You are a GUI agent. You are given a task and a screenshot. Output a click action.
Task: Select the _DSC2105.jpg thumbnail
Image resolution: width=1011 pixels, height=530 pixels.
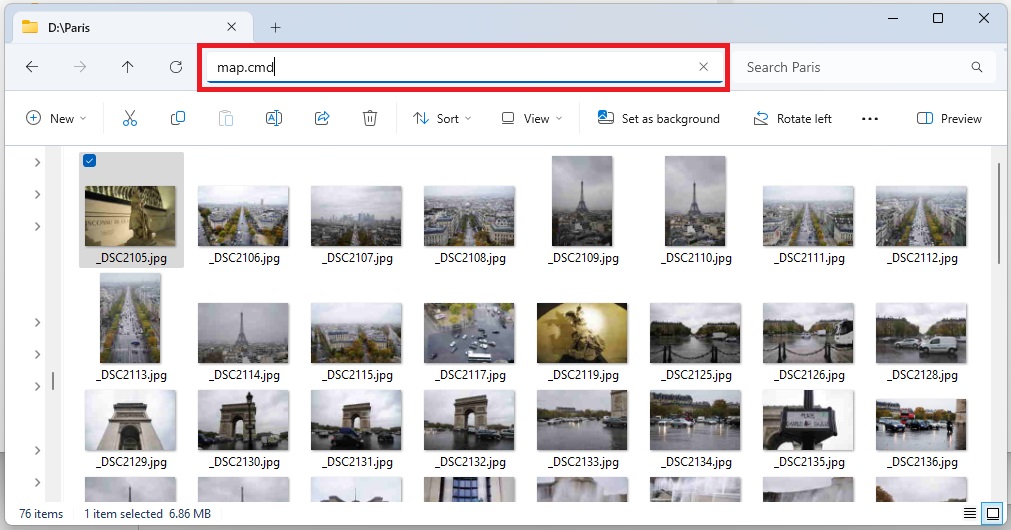pyautogui.click(x=130, y=216)
